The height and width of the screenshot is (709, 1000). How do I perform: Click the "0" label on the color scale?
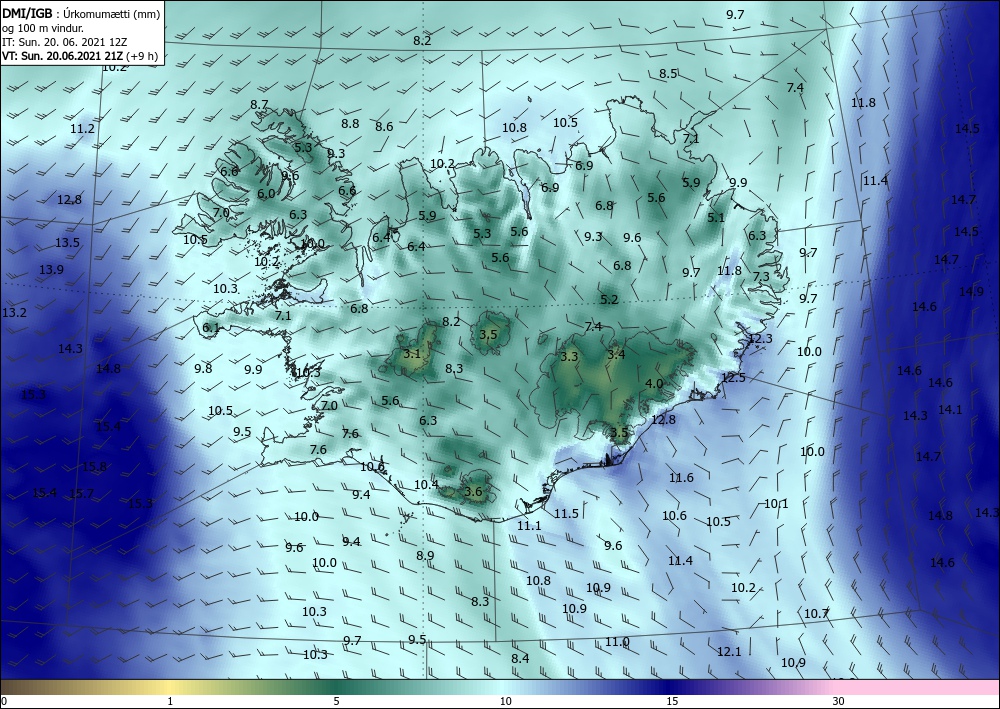(x=4, y=701)
